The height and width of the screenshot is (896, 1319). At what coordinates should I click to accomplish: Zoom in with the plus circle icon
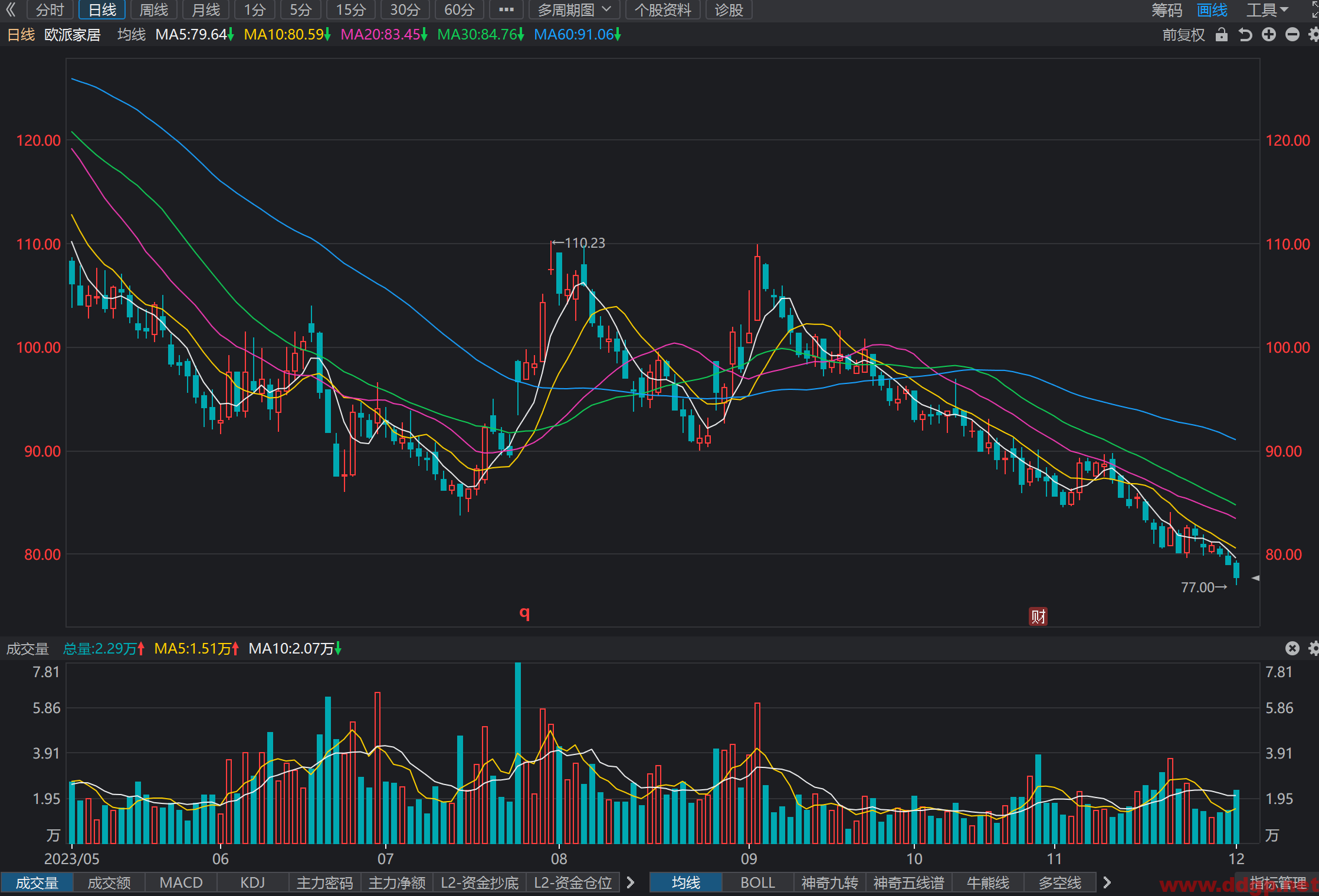pos(1269,35)
